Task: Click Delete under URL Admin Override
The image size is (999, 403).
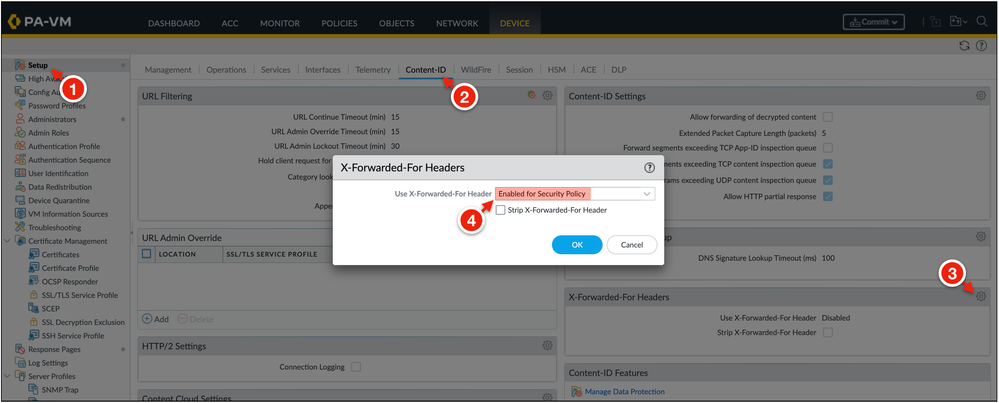Action: click(195, 318)
